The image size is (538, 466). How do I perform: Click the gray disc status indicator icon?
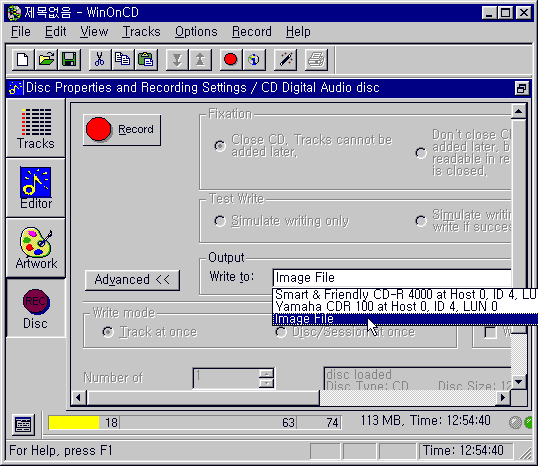[x=515, y=422]
